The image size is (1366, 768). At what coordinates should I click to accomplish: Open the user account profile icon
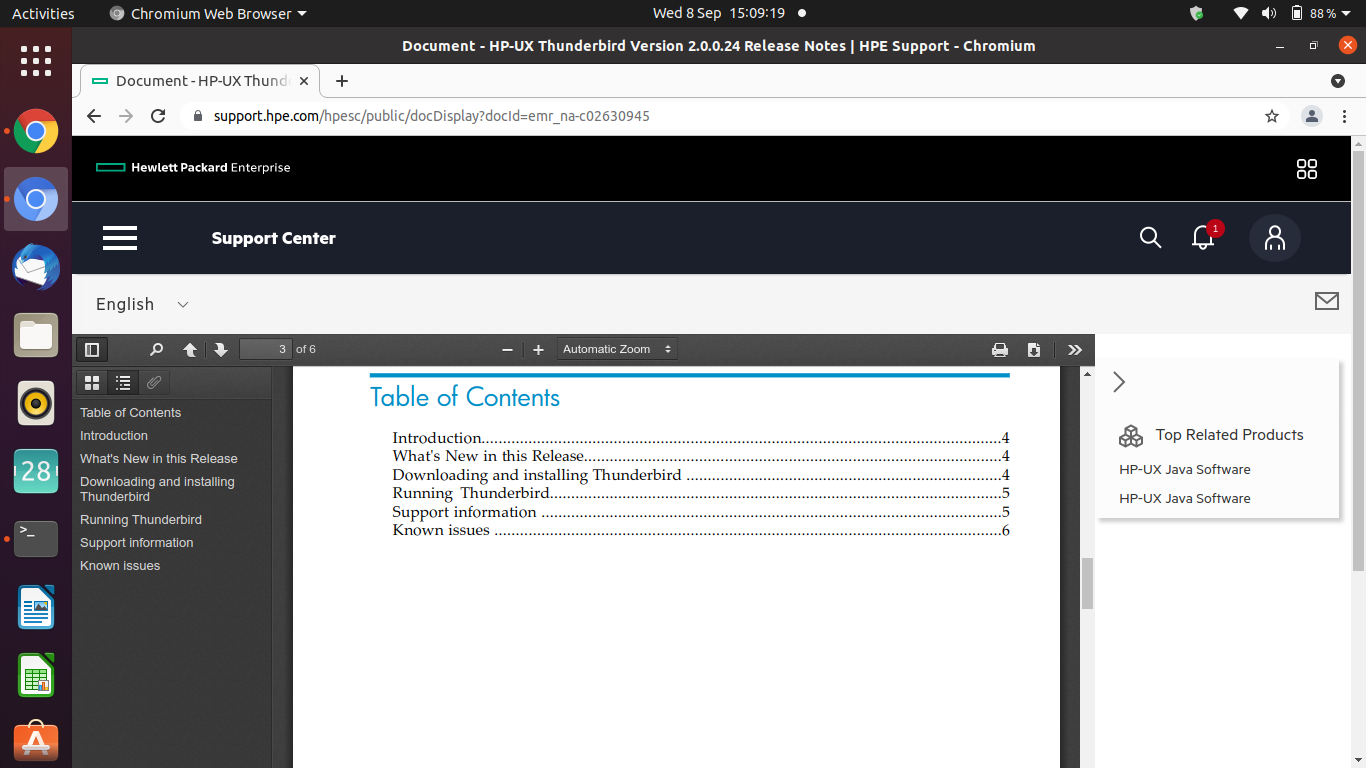click(1275, 238)
